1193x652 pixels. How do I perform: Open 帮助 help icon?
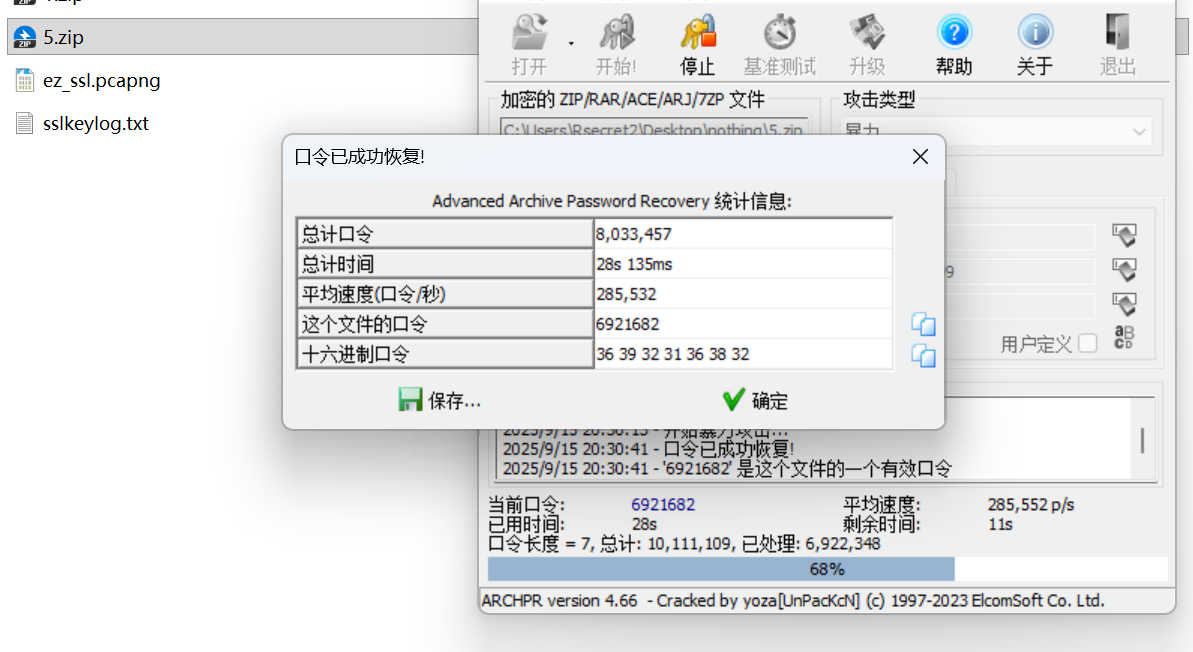point(954,45)
